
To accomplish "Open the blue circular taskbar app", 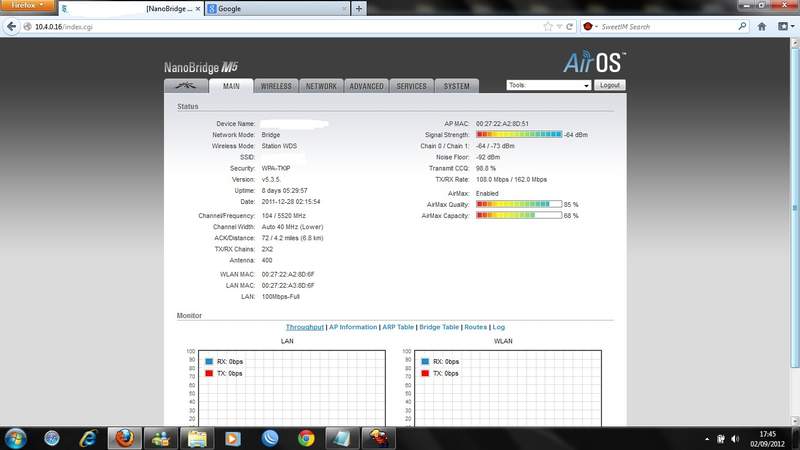I will [270, 438].
